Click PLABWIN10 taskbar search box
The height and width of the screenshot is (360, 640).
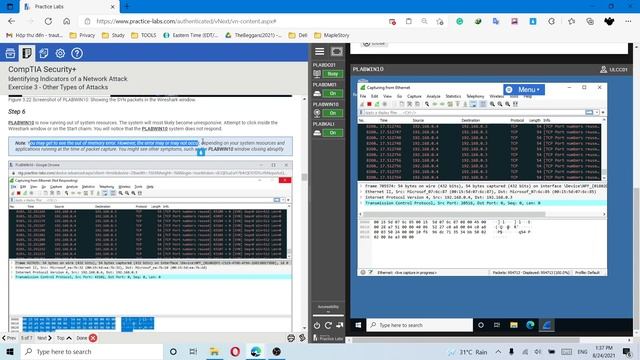point(419,325)
